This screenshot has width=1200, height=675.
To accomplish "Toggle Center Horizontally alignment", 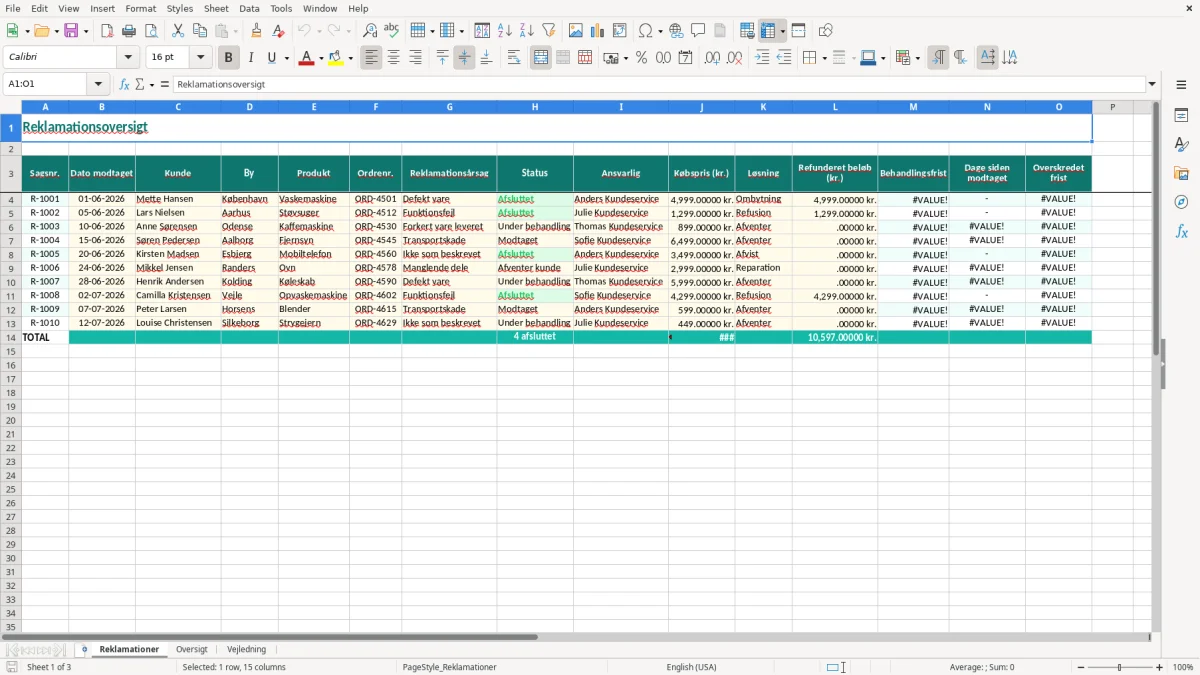I will point(393,58).
